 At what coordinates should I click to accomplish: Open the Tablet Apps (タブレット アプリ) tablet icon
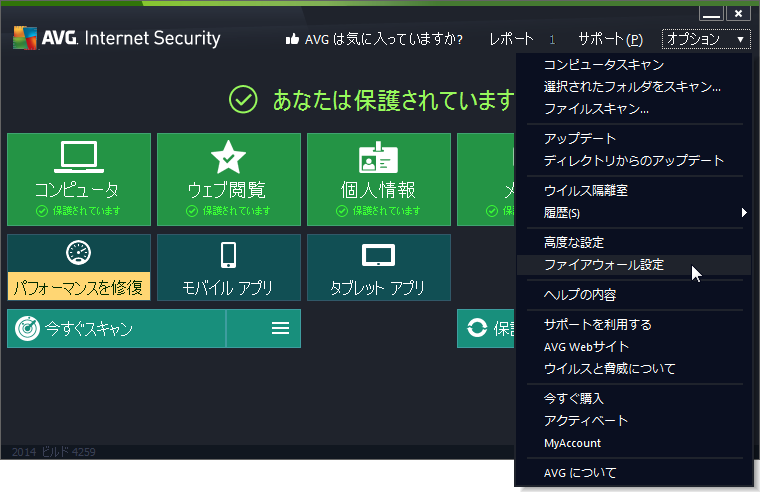[x=378, y=255]
